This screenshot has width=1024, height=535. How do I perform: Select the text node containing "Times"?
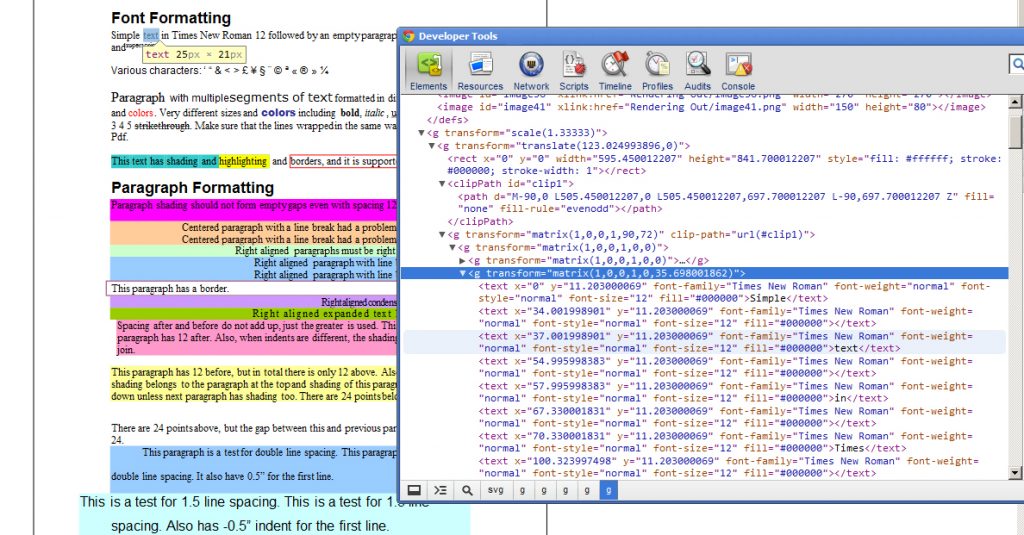coord(726,442)
